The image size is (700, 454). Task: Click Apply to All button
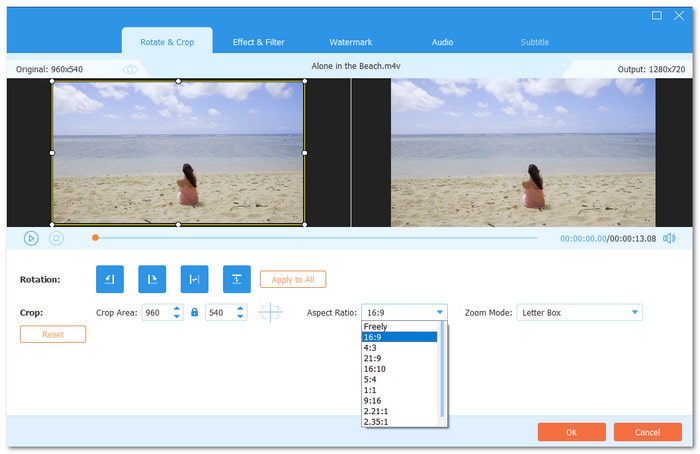(293, 279)
